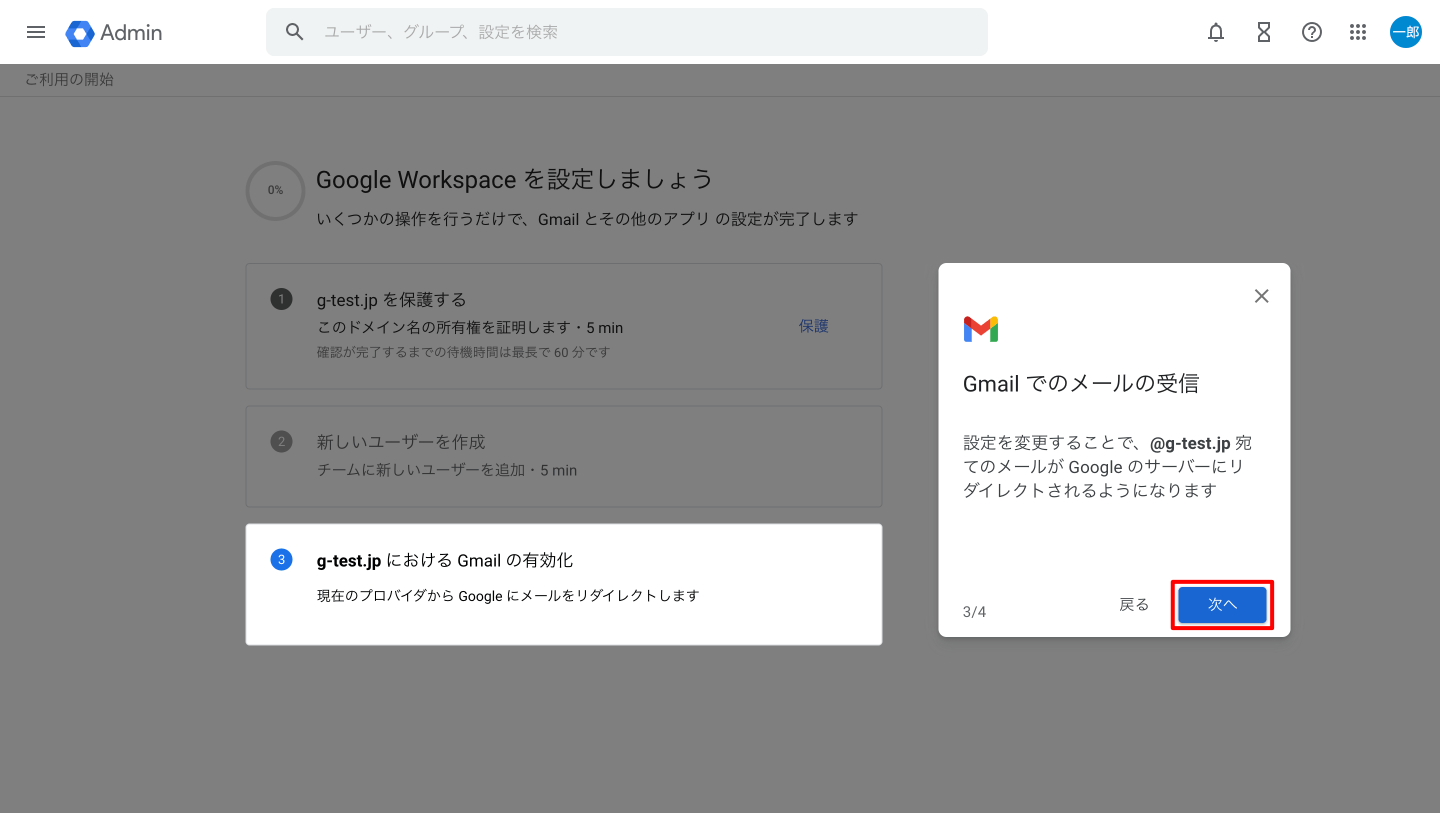Open the Google apps grid launcher

(1358, 32)
